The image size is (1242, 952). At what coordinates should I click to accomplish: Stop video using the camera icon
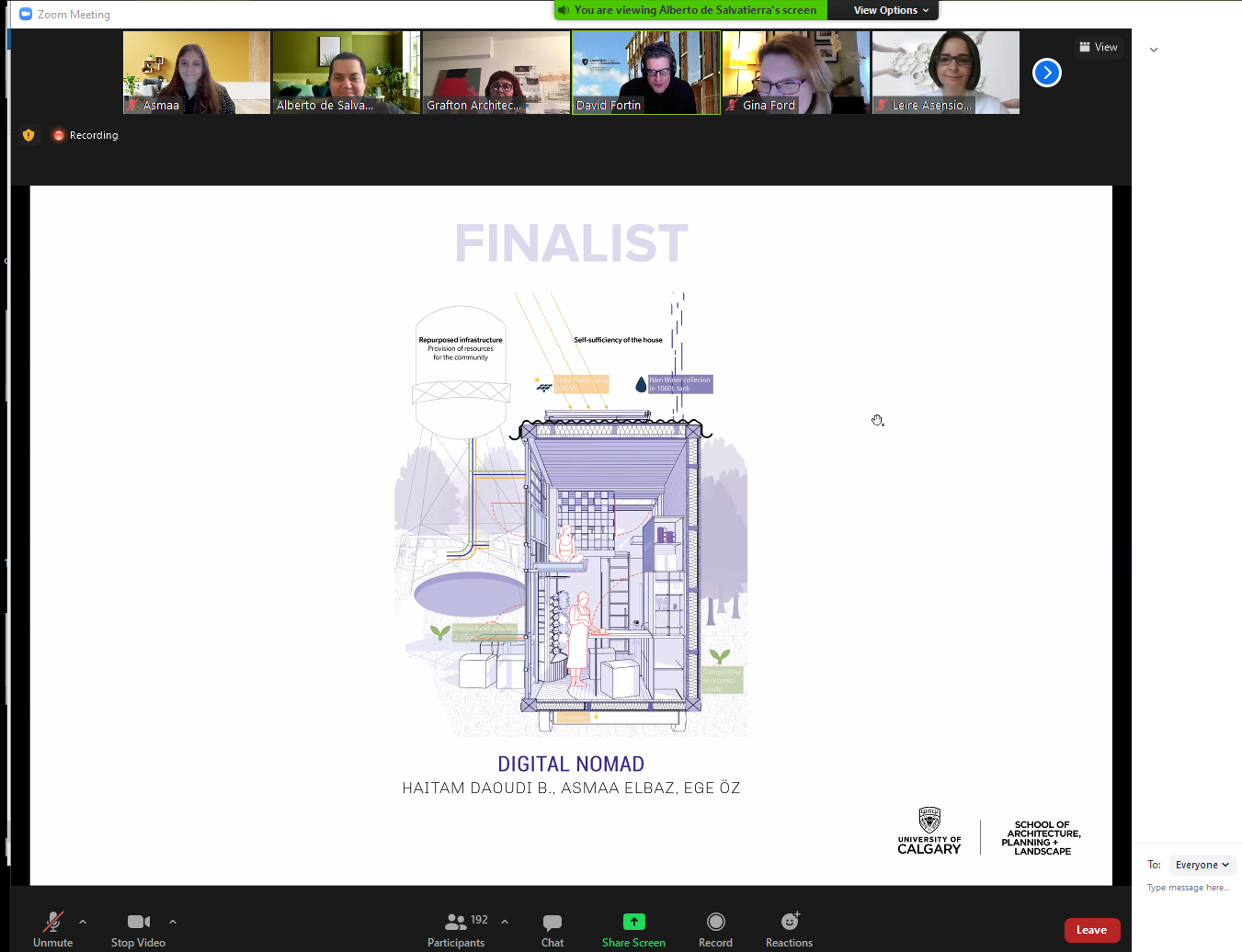pos(138,922)
